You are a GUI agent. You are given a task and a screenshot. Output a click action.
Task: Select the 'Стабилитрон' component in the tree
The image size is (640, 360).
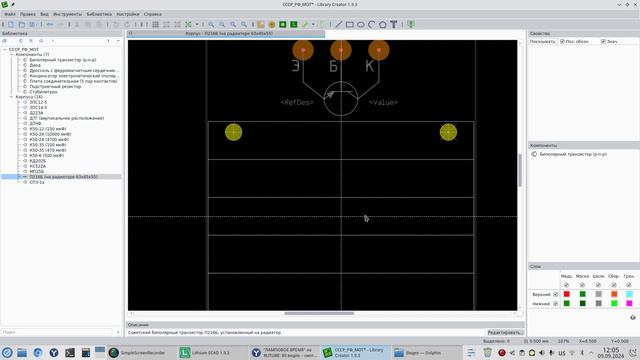click(x=43, y=92)
